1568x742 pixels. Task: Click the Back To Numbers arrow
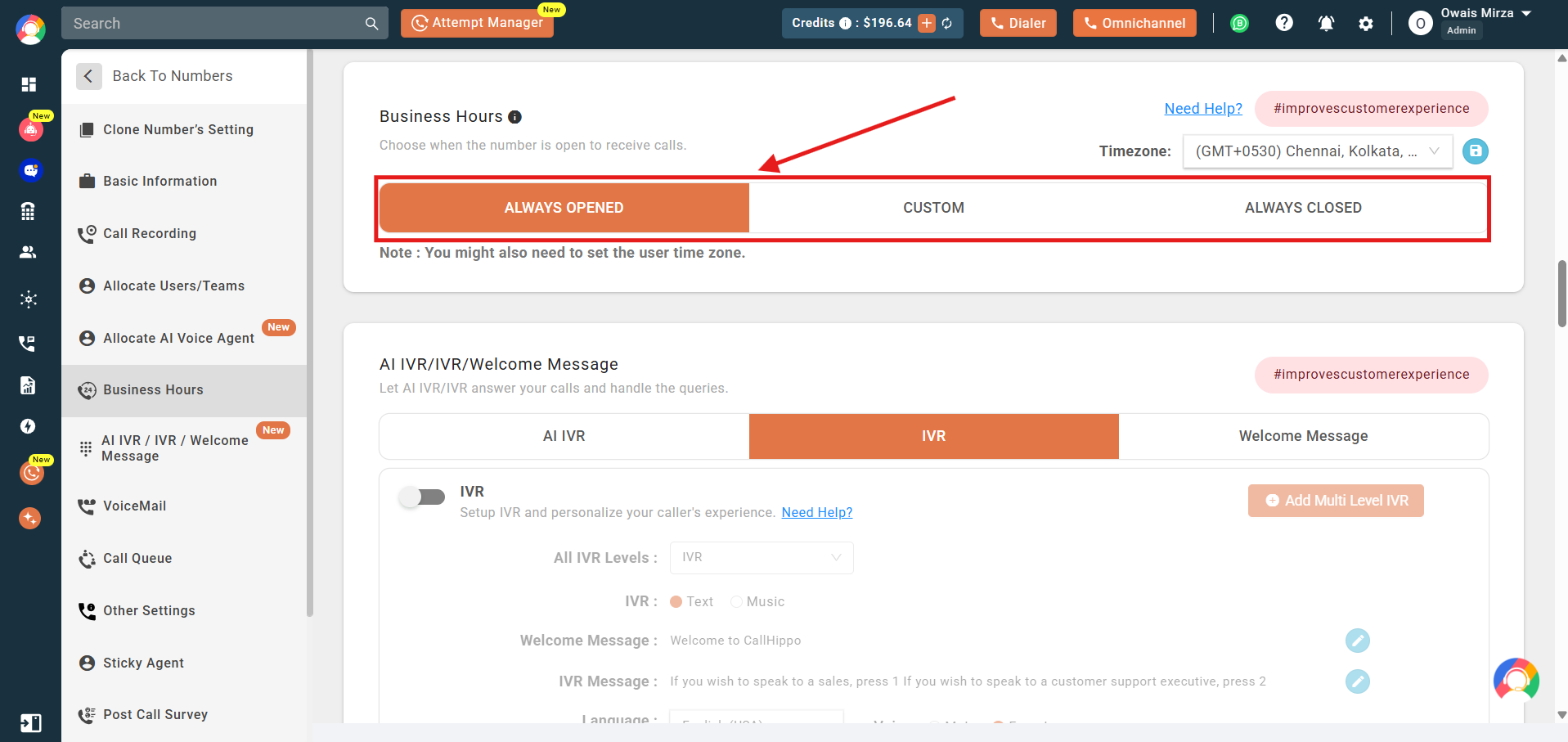[89, 76]
